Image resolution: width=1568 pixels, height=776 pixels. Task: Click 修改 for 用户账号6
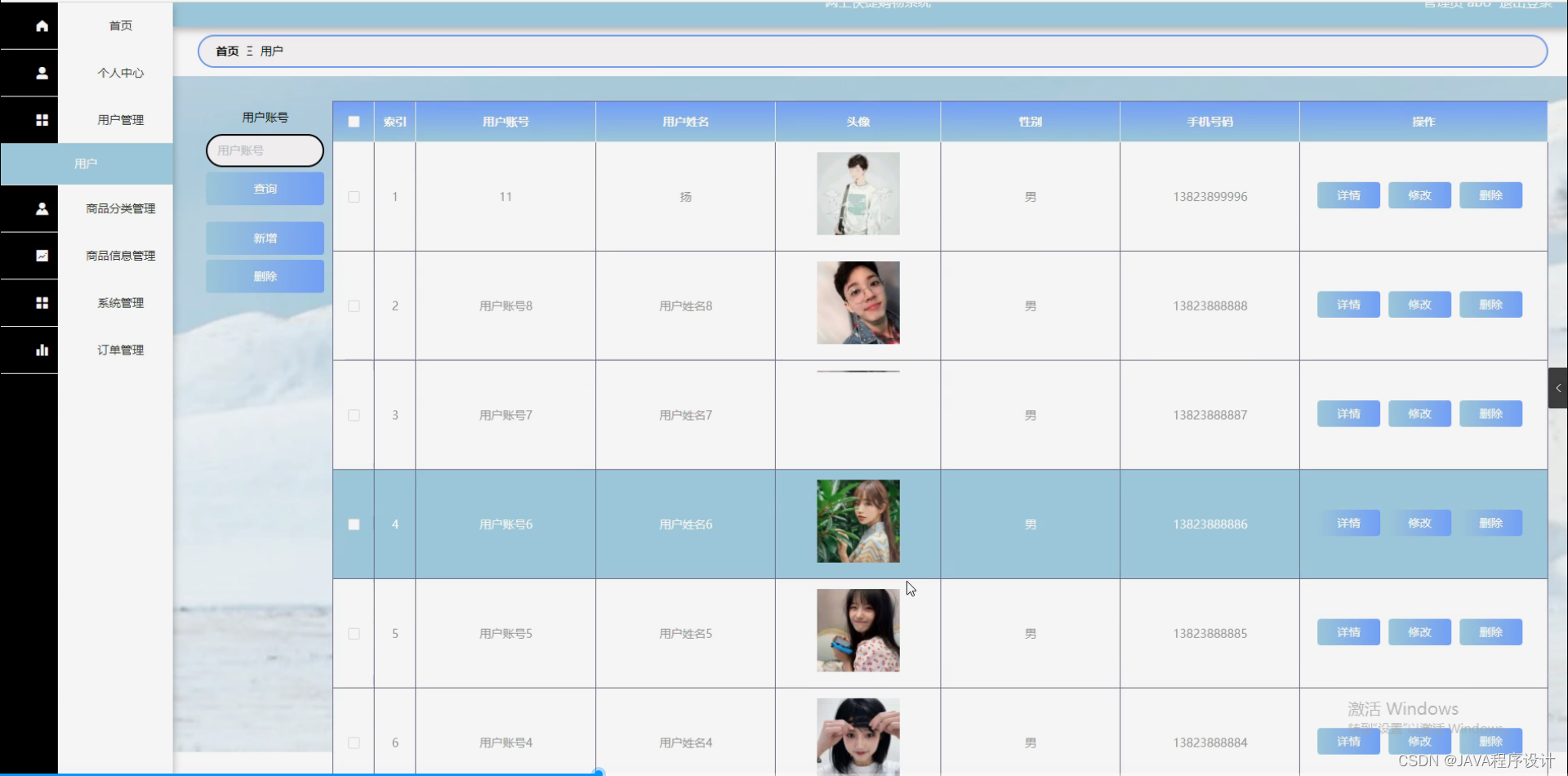click(x=1419, y=524)
